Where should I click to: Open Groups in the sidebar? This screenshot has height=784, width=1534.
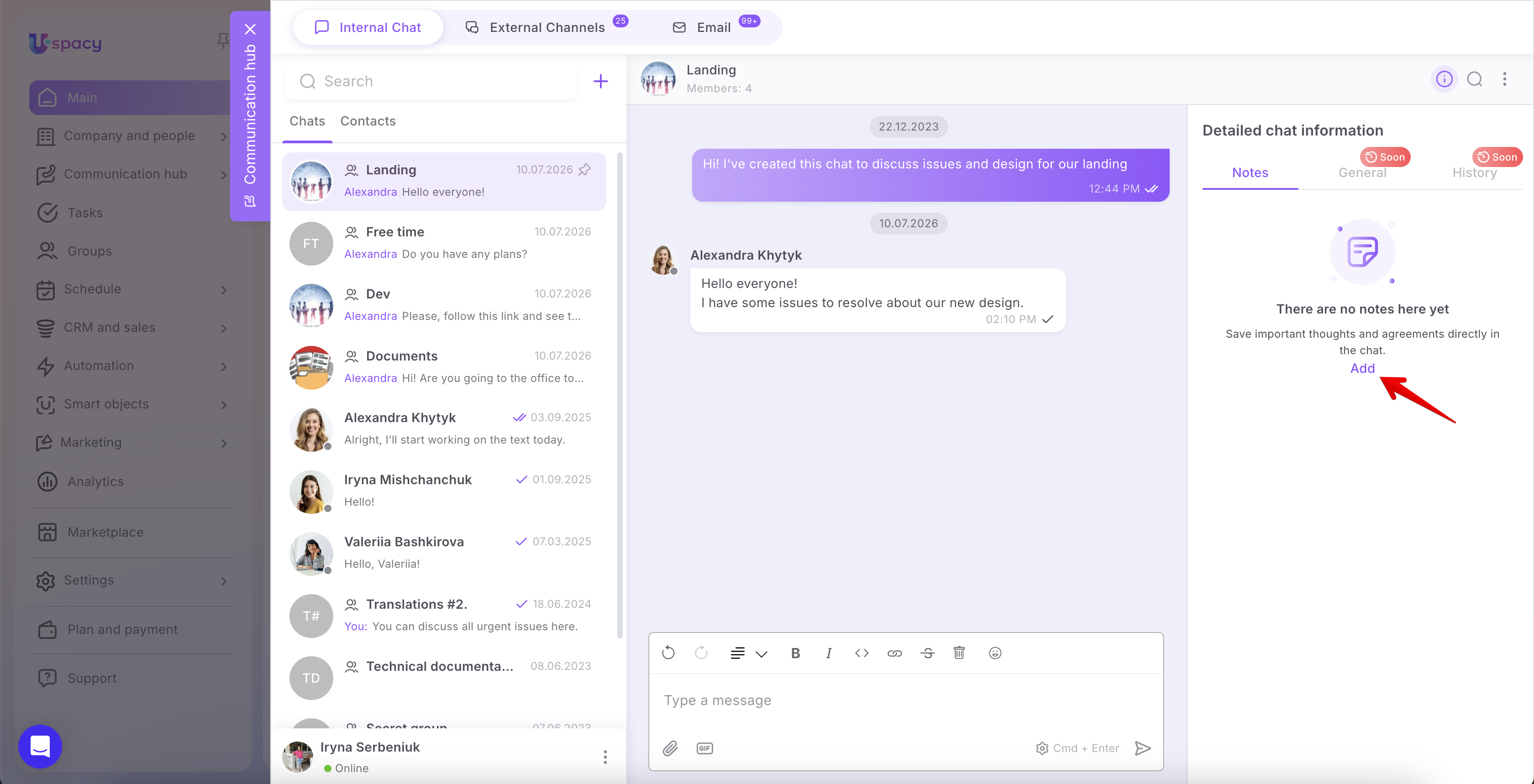[x=89, y=251]
